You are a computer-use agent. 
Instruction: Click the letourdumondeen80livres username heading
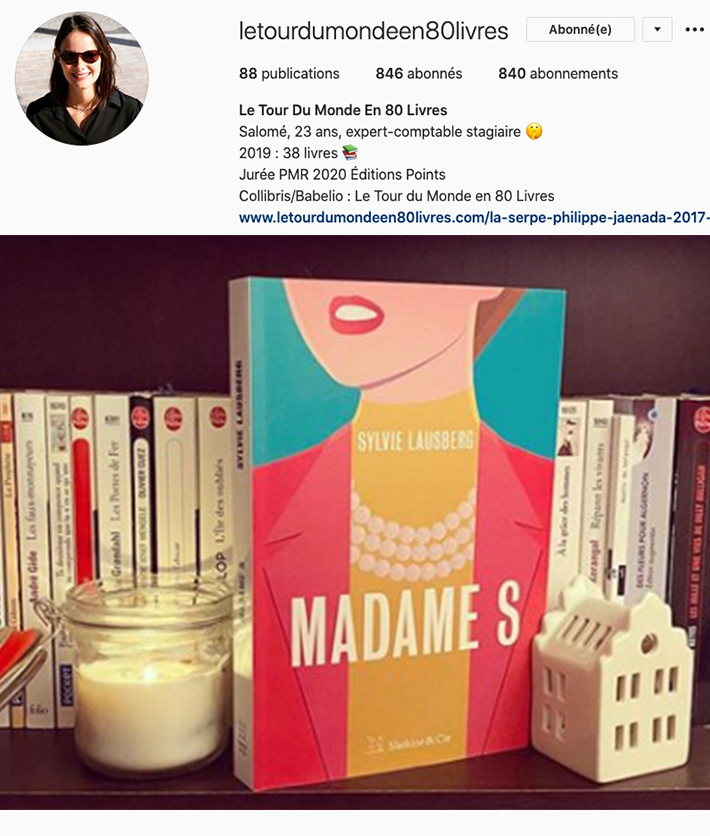pos(373,31)
